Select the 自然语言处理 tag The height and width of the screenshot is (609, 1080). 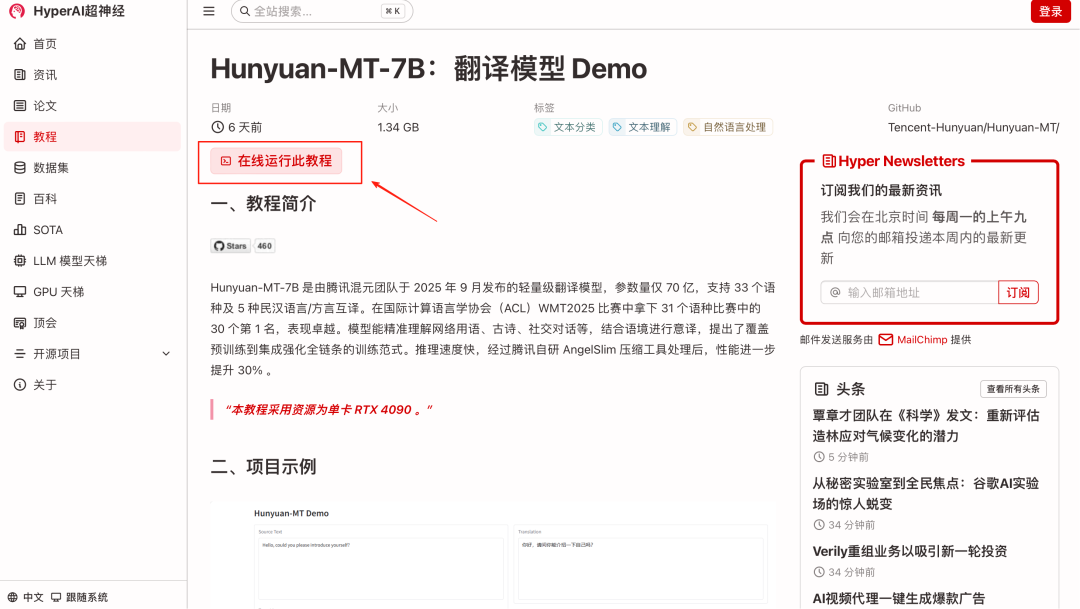[728, 128]
